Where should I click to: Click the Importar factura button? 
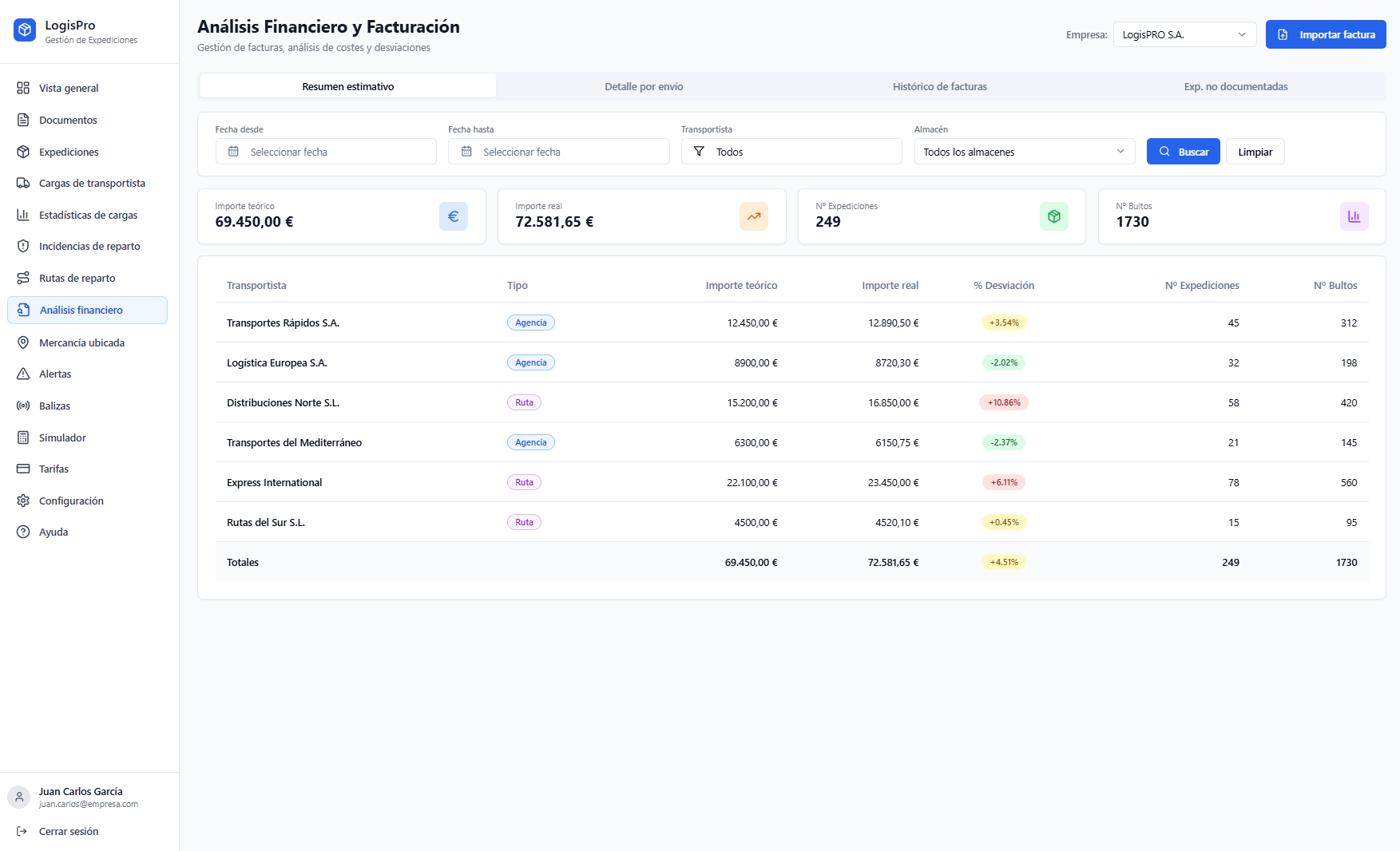1326,34
